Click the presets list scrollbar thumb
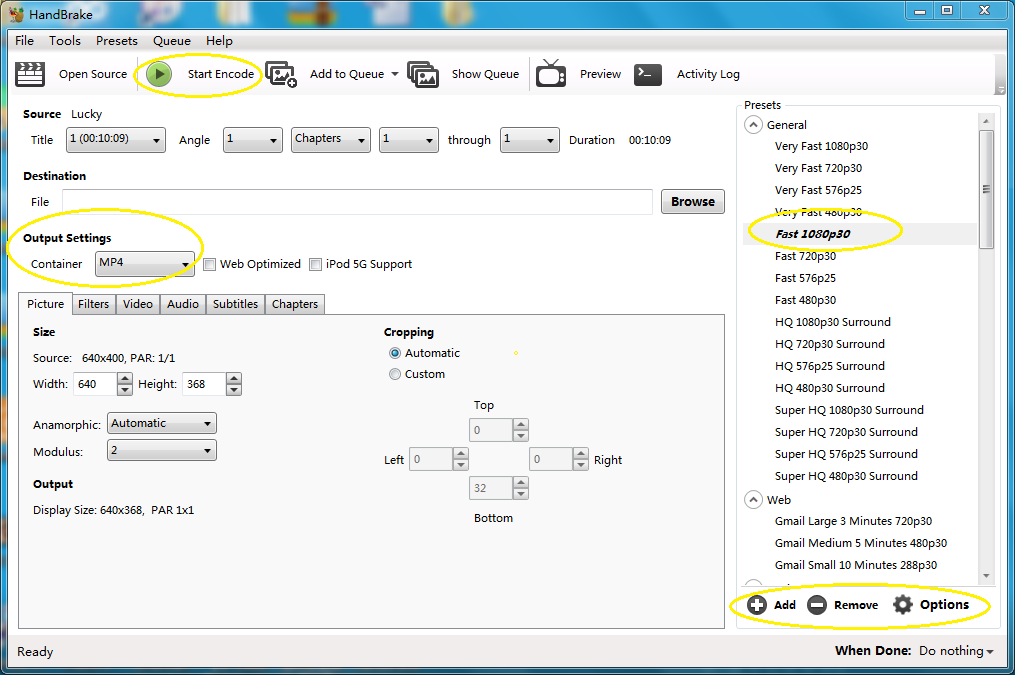Viewport: 1015px width, 675px height. 986,189
